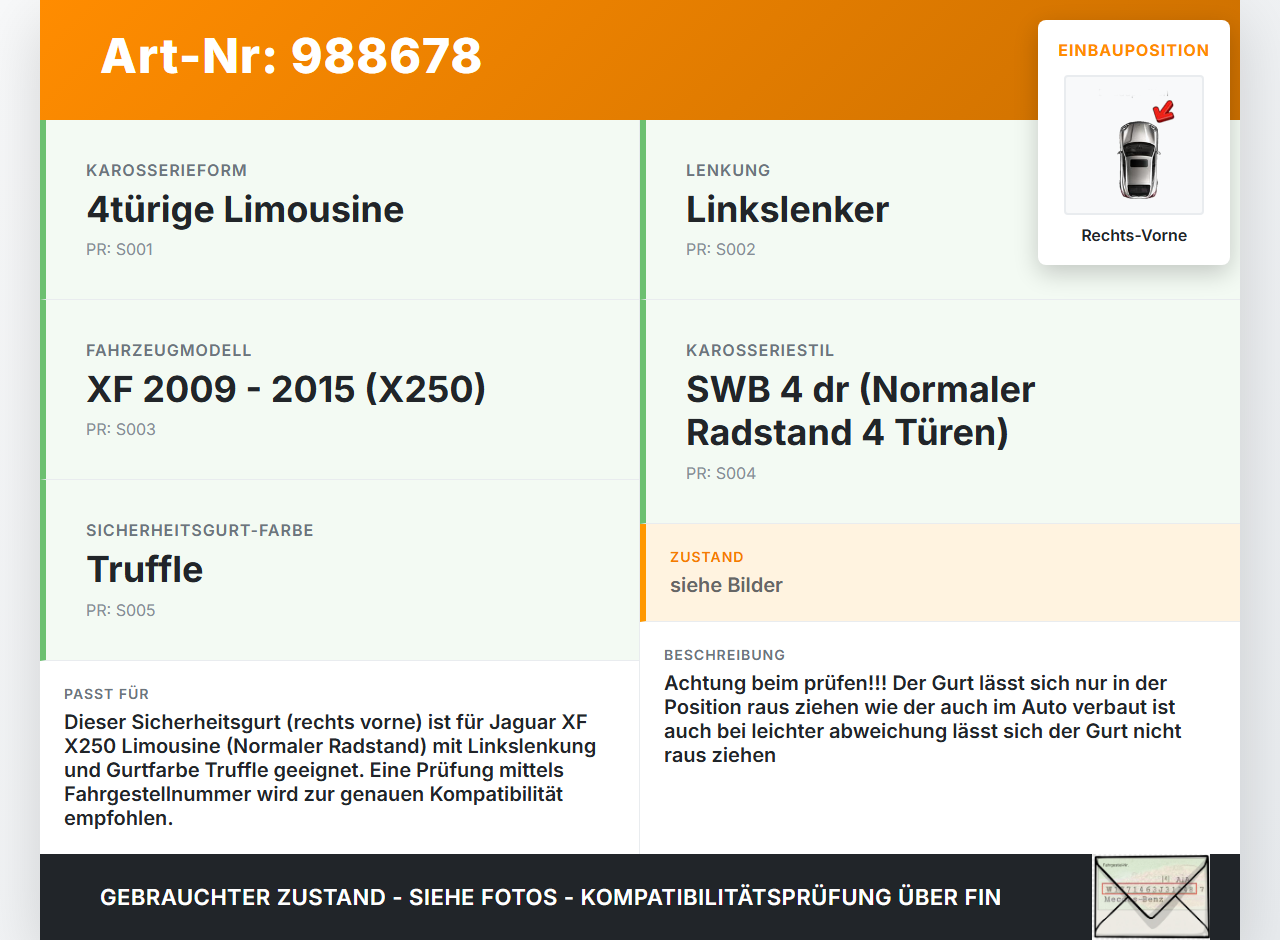Click the orange Zustand accent bar

click(x=643, y=572)
